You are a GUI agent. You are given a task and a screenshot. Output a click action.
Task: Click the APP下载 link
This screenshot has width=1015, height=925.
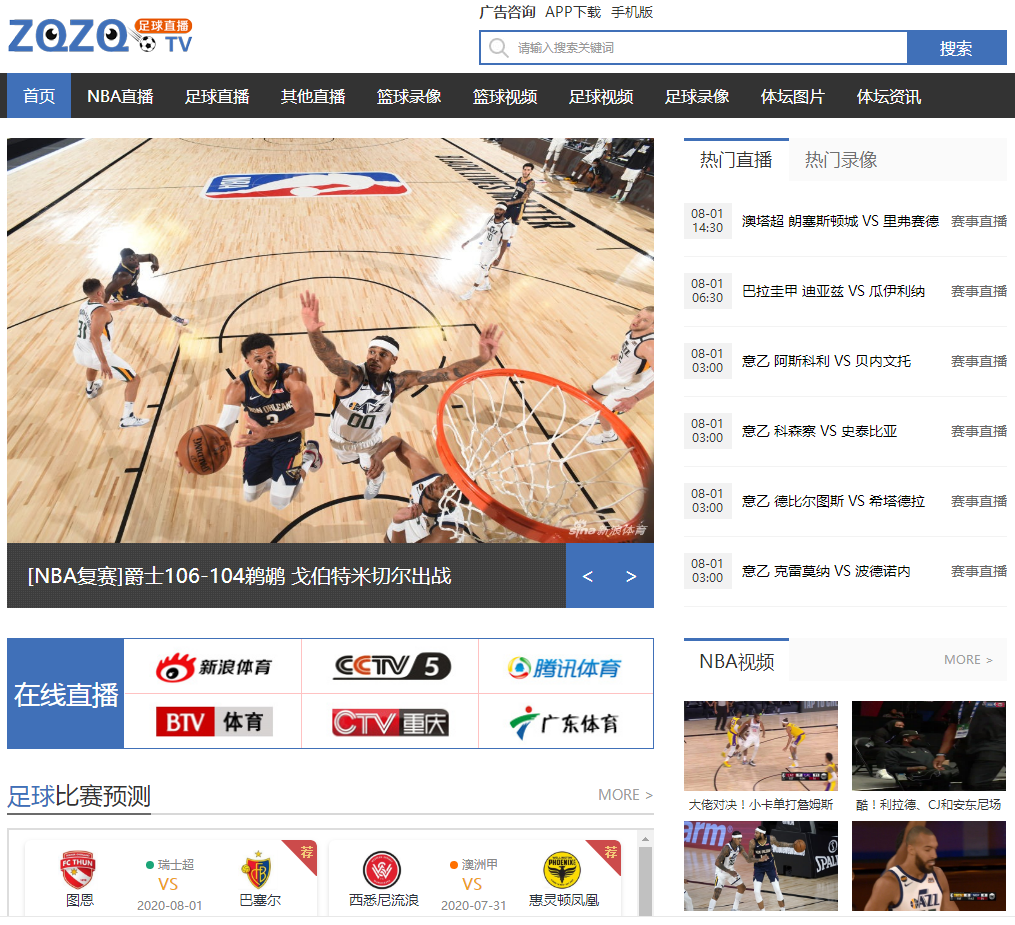[x=573, y=12]
